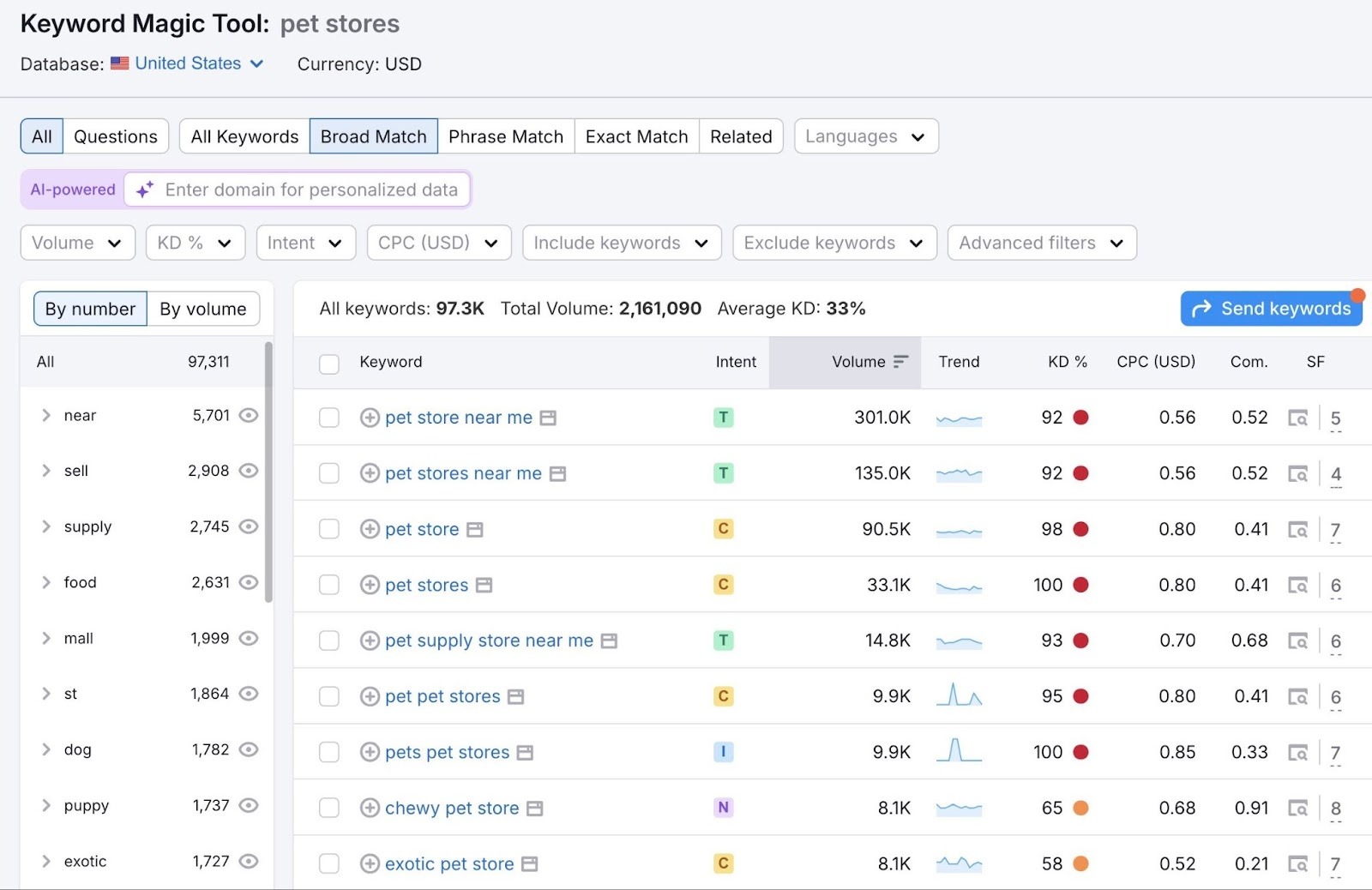Click the sort icon on the Volume column
Screen dimensions: 1372x890
[x=900, y=362]
